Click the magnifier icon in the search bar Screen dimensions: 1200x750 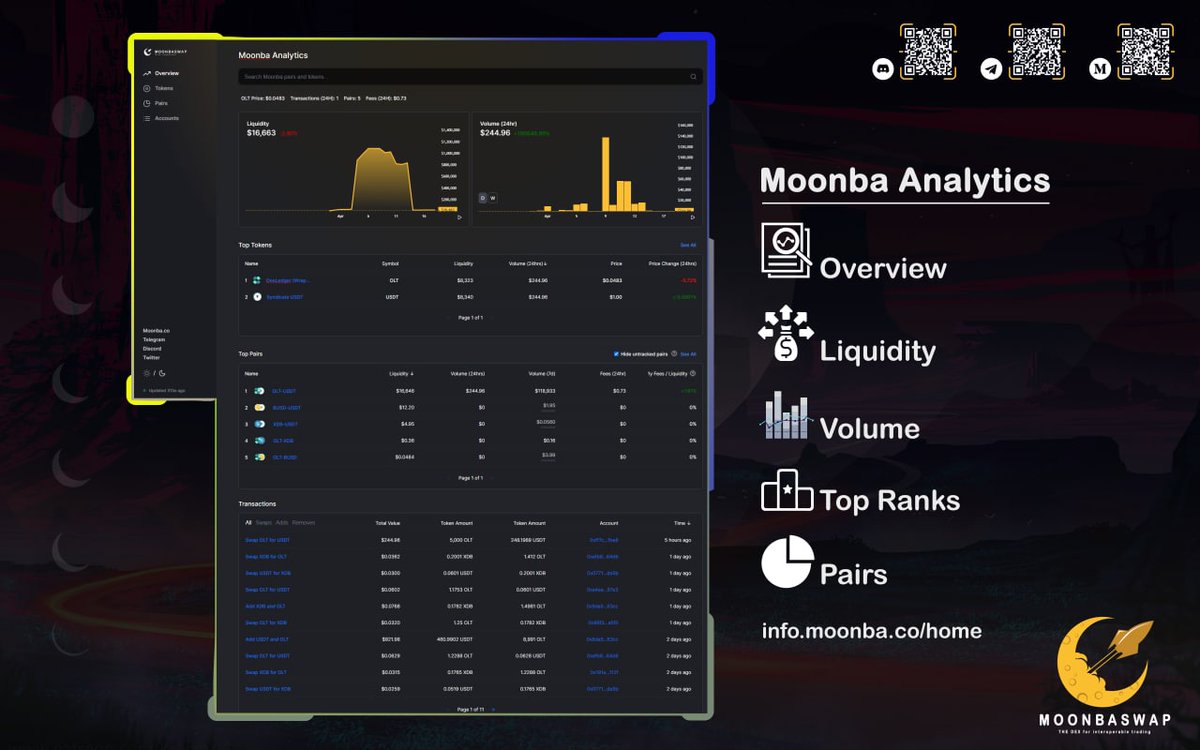[x=694, y=77]
